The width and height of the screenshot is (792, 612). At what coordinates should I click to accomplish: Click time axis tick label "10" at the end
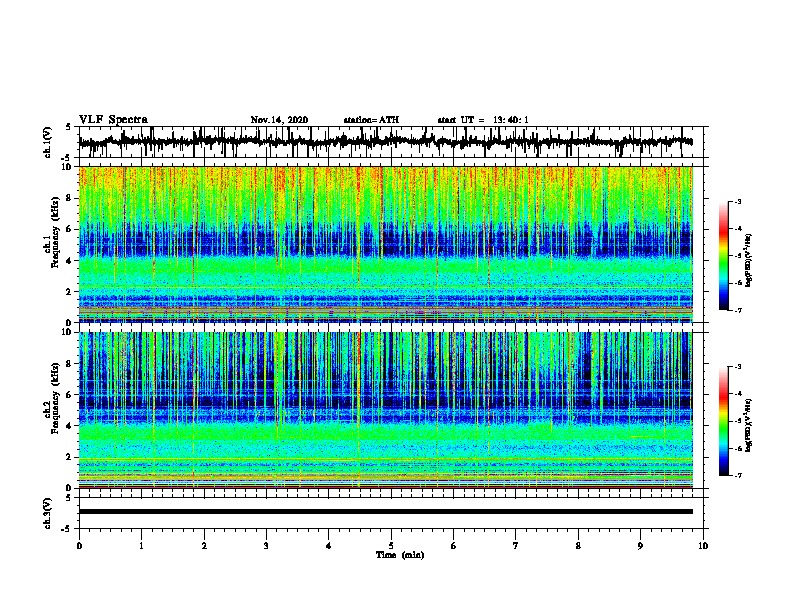pos(703,546)
